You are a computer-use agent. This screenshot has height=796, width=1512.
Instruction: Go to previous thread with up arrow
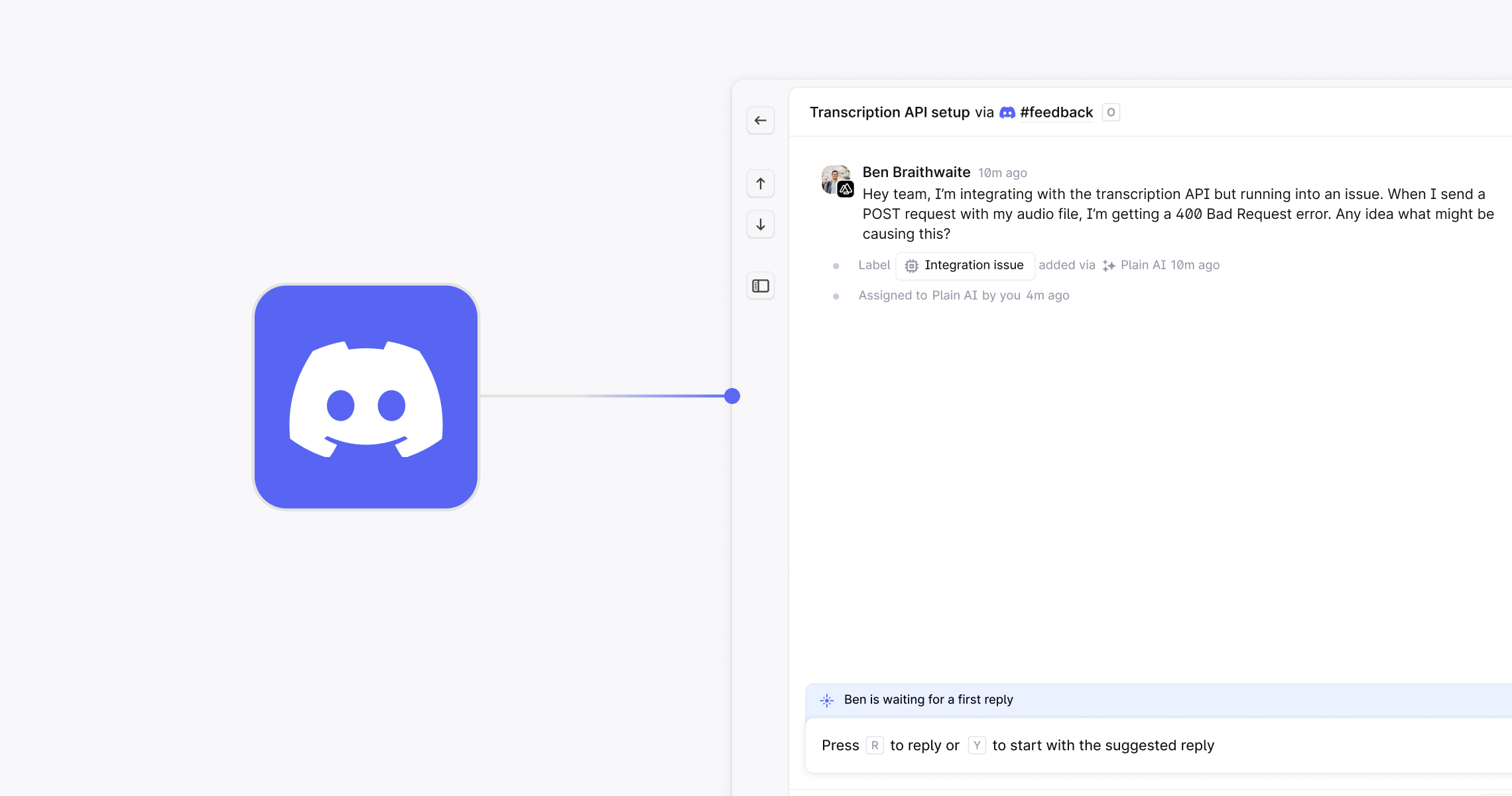761,184
